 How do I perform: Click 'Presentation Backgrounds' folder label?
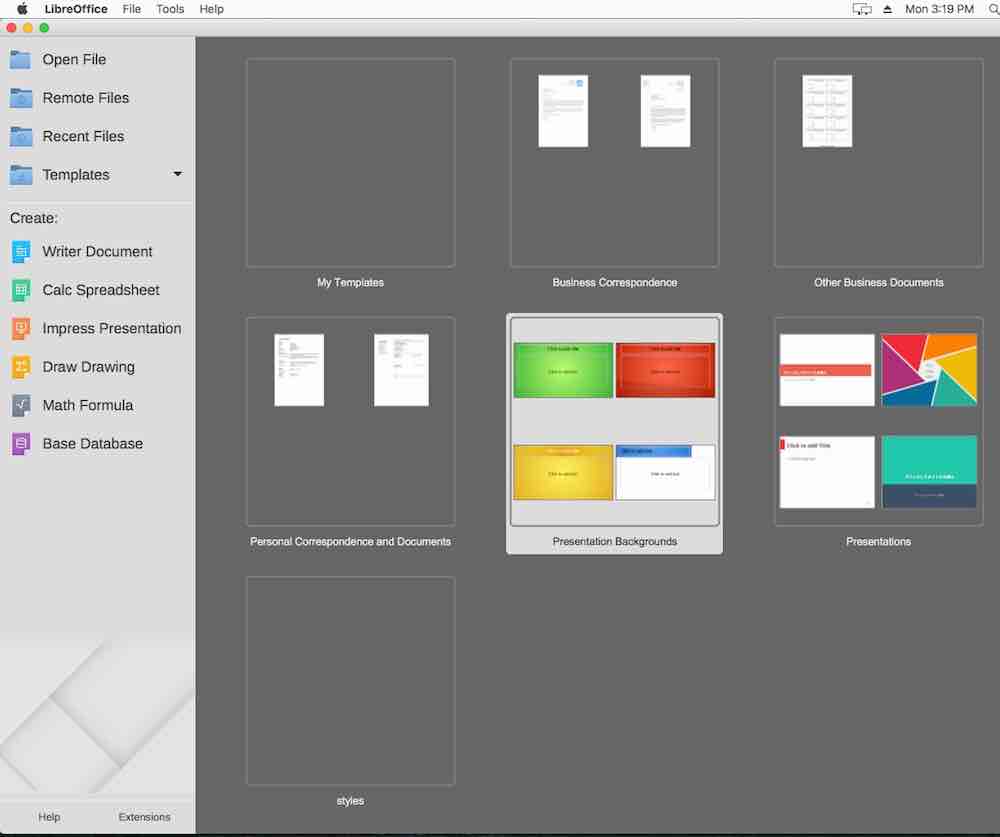pos(614,541)
